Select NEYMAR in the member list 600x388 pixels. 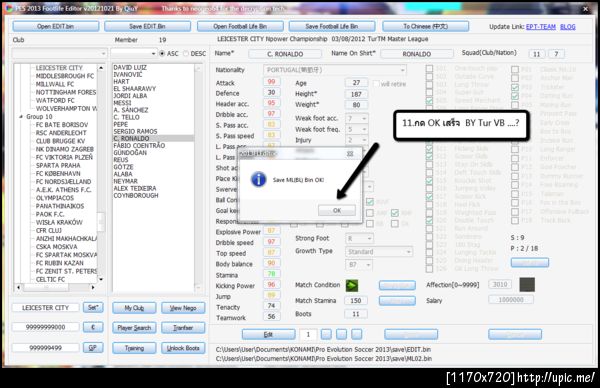(125, 181)
